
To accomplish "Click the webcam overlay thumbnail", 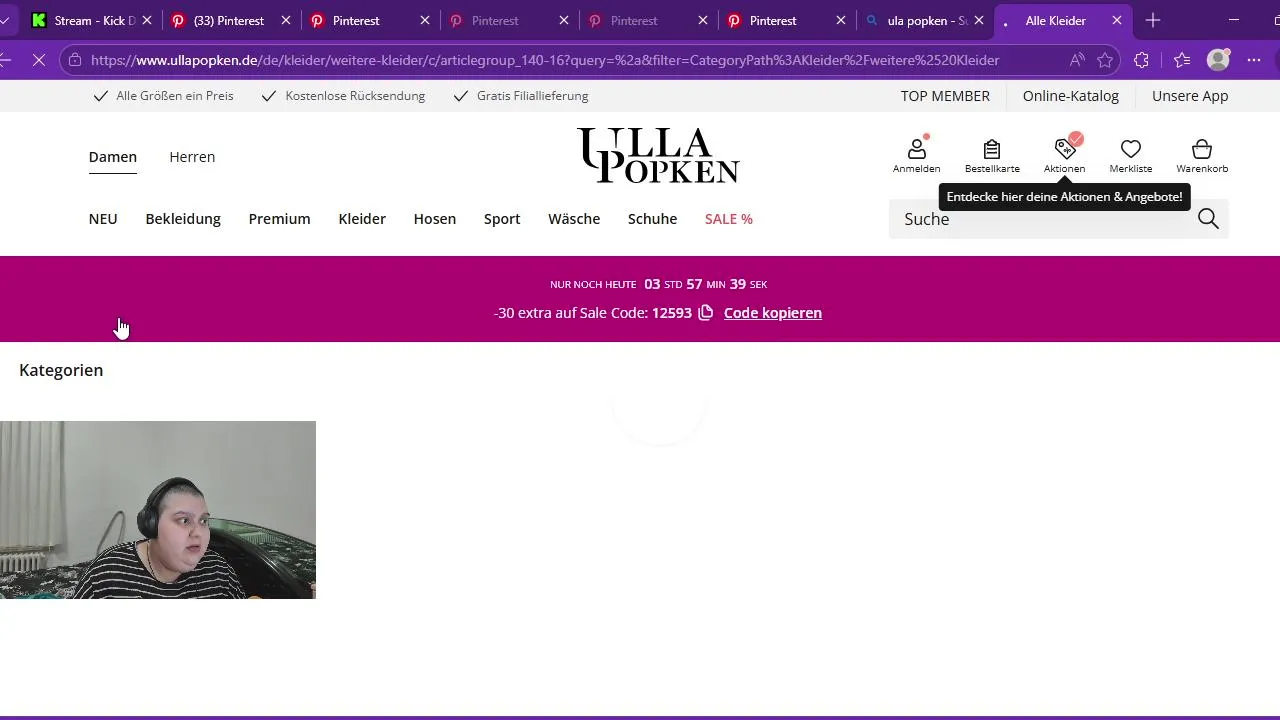I will coord(158,510).
